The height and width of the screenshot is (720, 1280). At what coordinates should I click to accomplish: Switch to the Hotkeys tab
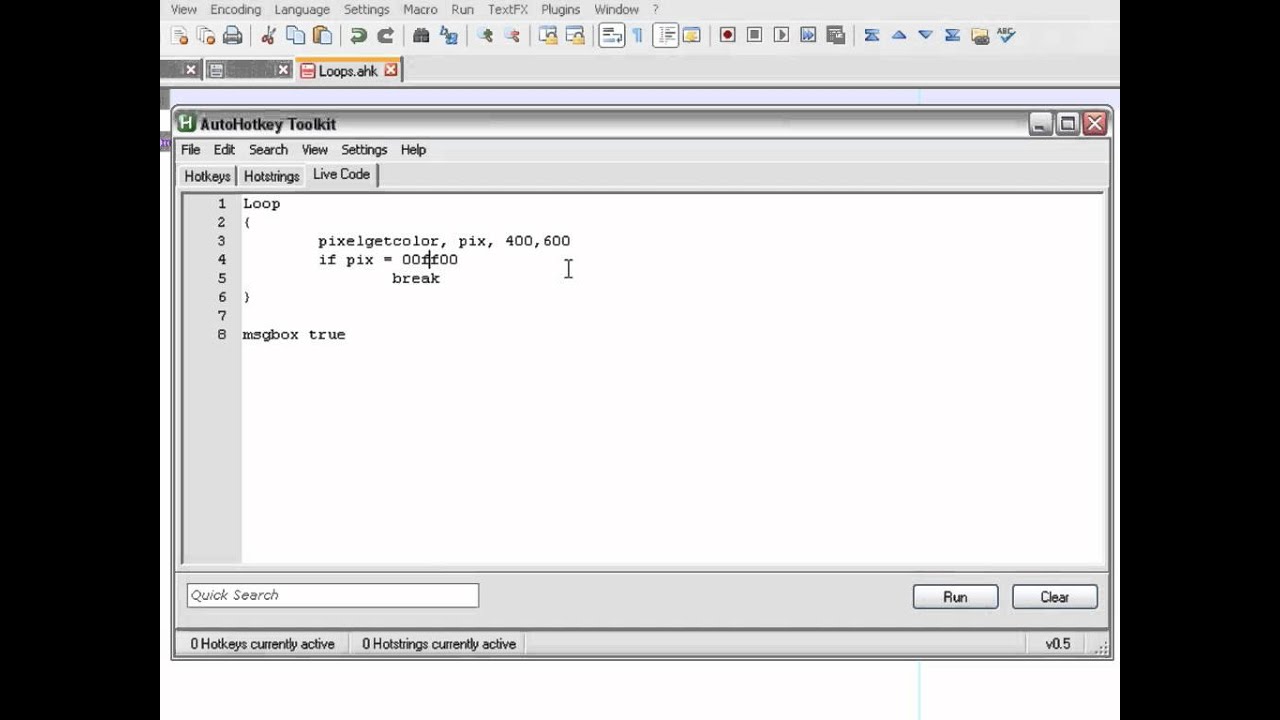tap(208, 176)
